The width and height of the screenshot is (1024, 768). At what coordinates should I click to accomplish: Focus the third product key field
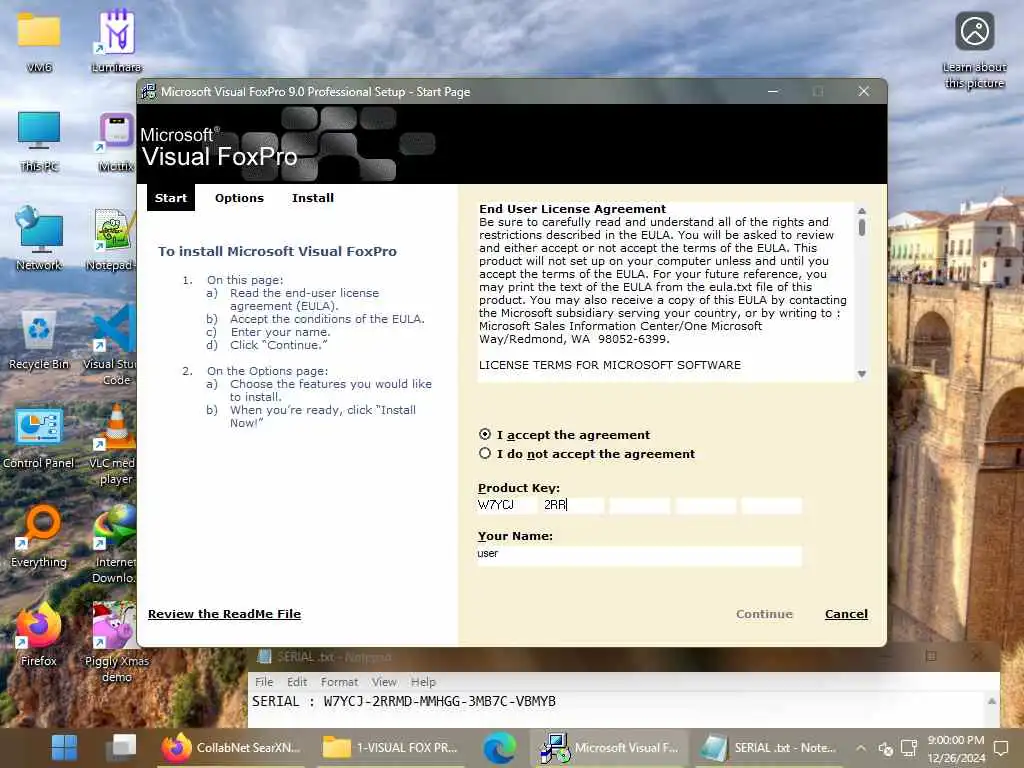coord(639,505)
